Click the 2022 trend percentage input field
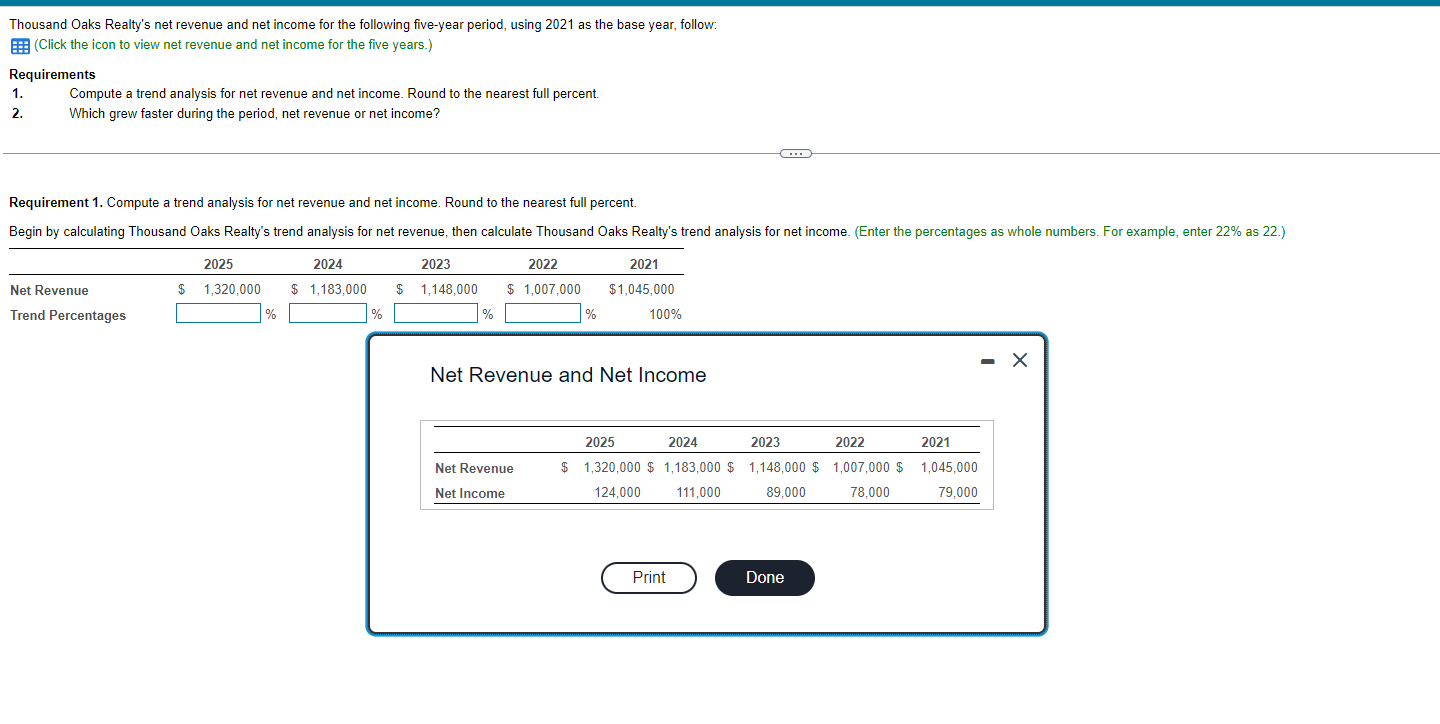Screen dimensions: 1440x724 543,314
